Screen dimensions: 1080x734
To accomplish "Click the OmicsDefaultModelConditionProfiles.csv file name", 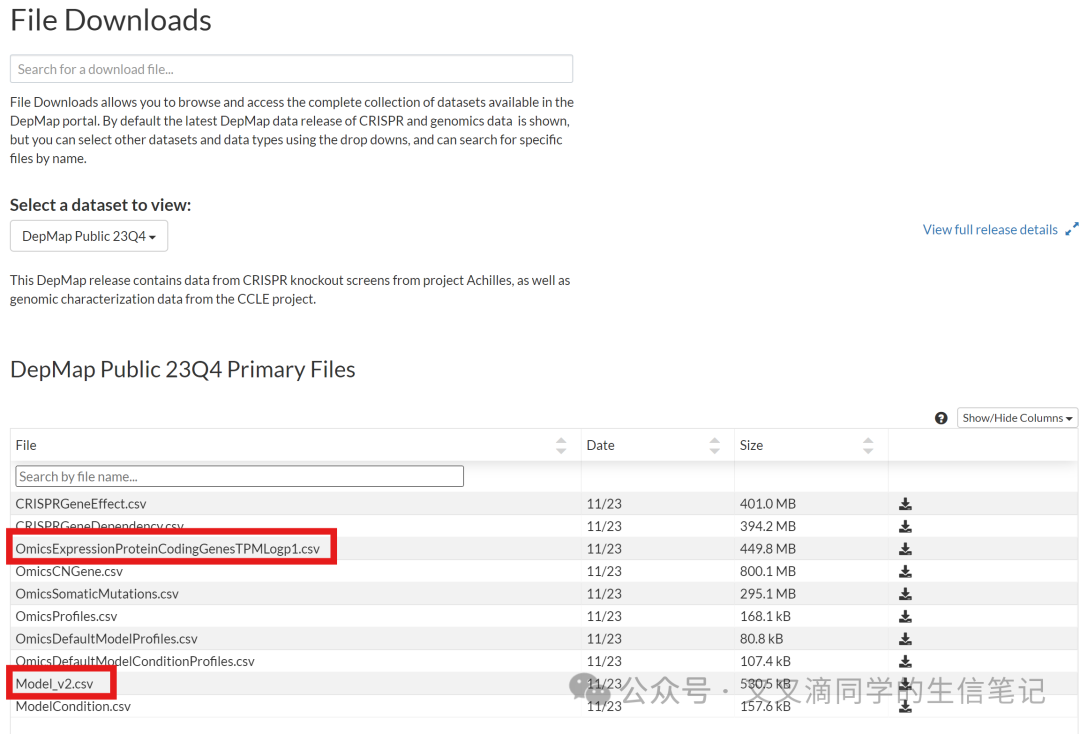I will [135, 661].
